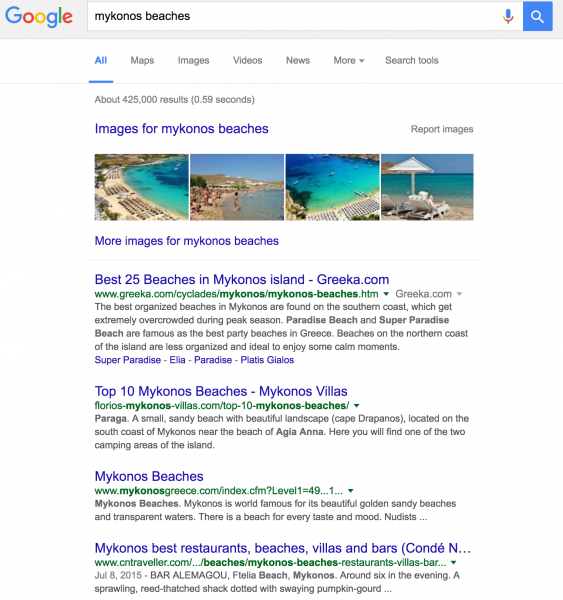Focus the search box containing mykonos beaches
Screen dimensions: 563x600
pos(305,16)
